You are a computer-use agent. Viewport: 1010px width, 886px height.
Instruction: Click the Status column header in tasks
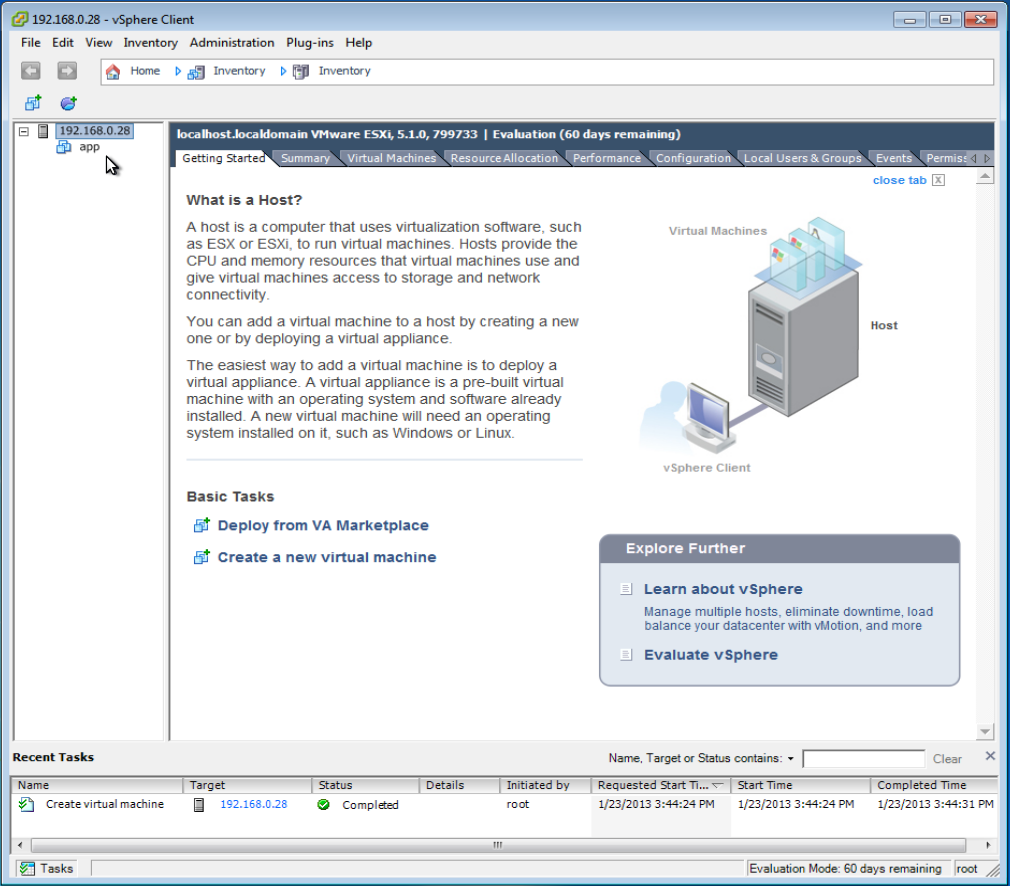pos(365,785)
